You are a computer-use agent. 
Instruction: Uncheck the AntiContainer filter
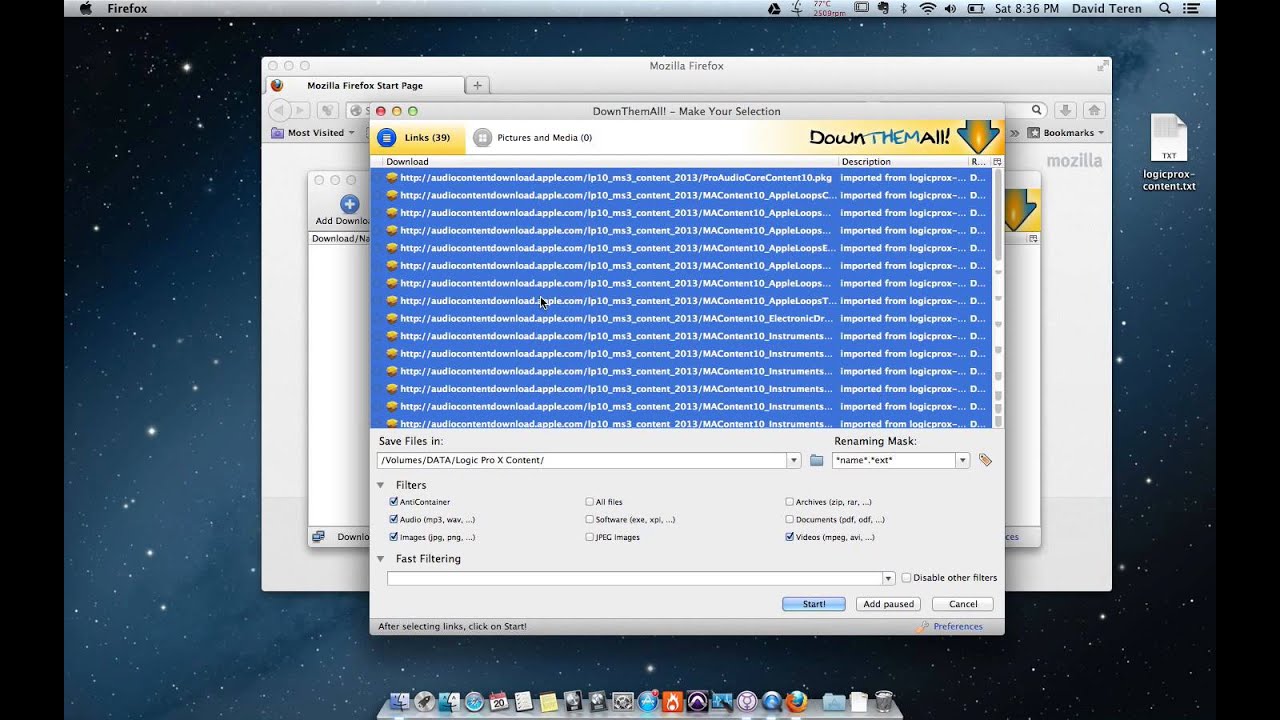393,502
